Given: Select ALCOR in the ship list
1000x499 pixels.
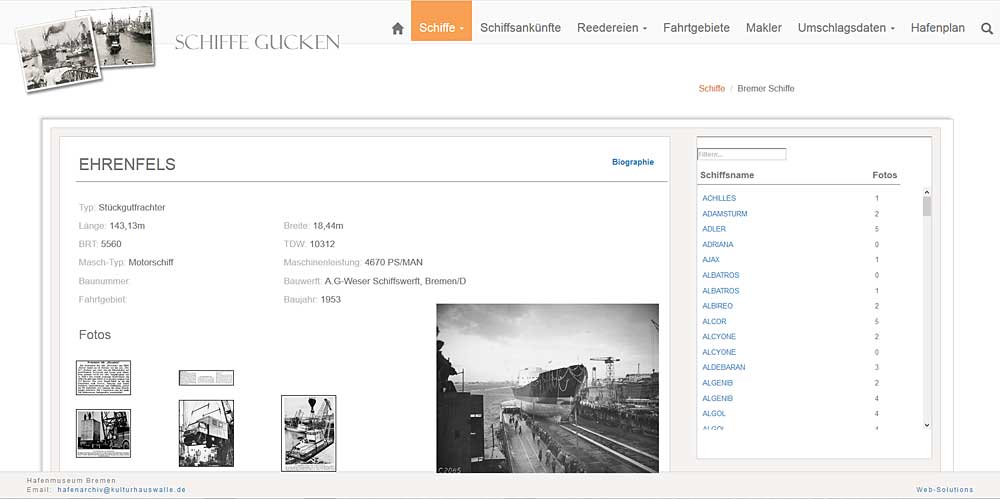Looking at the screenshot, I should coord(714,322).
